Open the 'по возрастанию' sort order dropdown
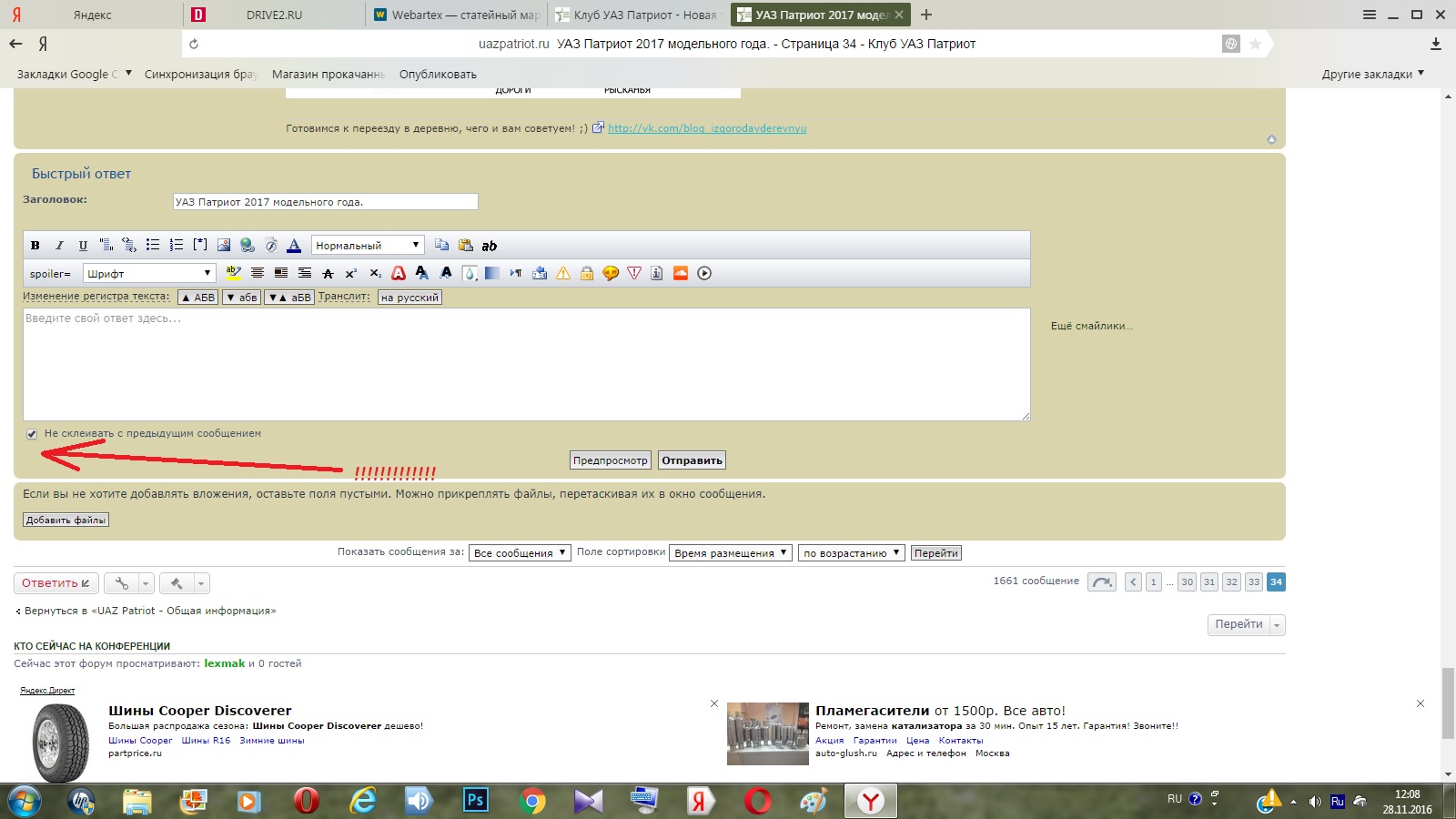This screenshot has width=1456, height=819. [851, 553]
